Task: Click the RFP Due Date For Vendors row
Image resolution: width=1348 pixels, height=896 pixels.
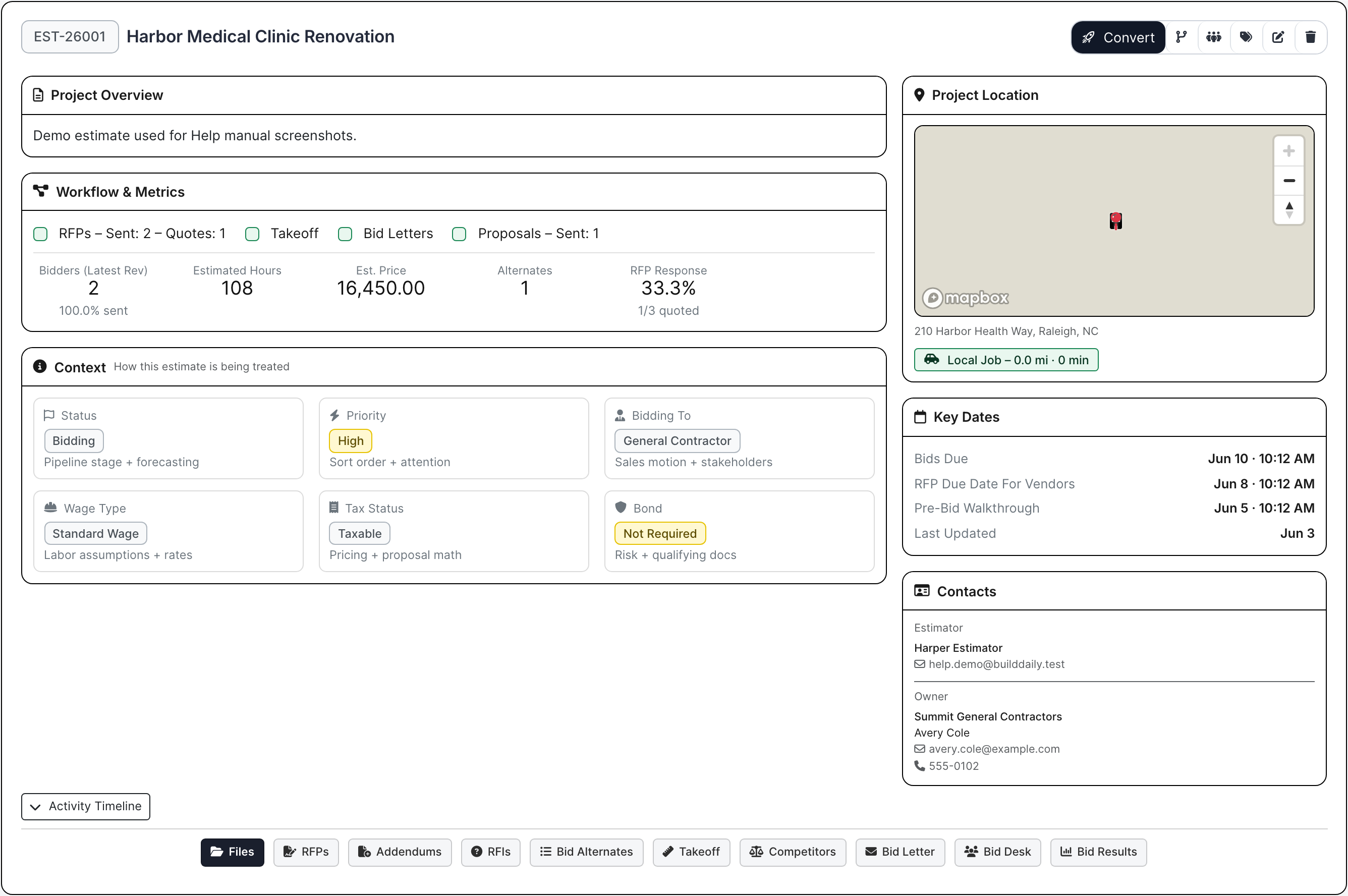Action: (1114, 484)
